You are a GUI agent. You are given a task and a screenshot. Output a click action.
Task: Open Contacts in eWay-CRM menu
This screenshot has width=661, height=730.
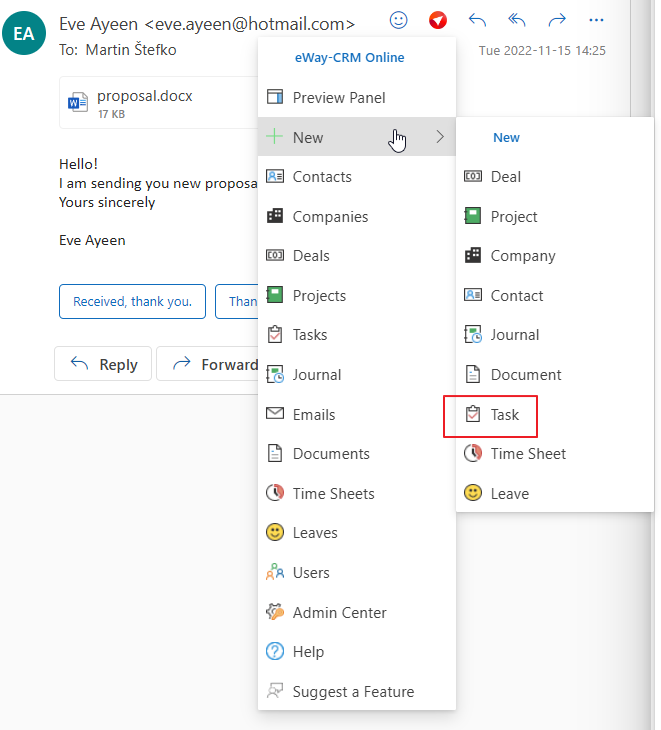point(357,176)
